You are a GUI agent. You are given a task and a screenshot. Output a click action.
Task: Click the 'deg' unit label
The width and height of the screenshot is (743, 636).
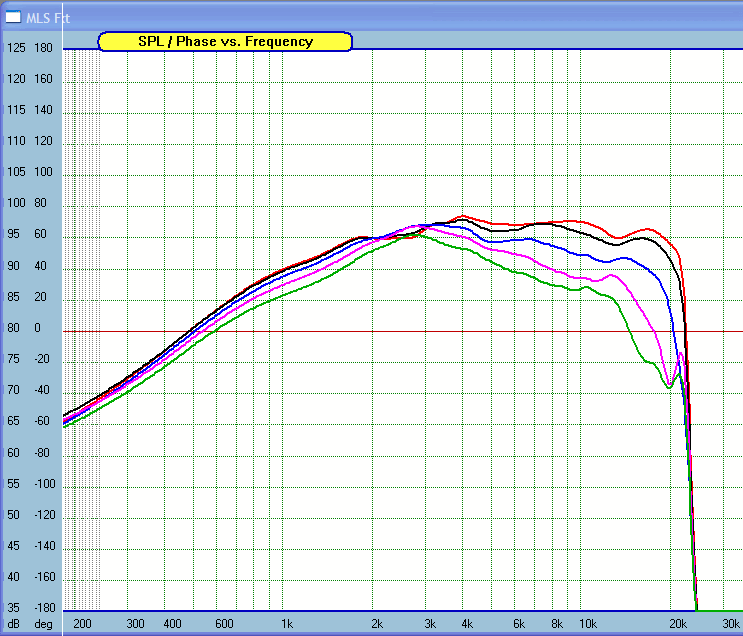click(x=43, y=624)
